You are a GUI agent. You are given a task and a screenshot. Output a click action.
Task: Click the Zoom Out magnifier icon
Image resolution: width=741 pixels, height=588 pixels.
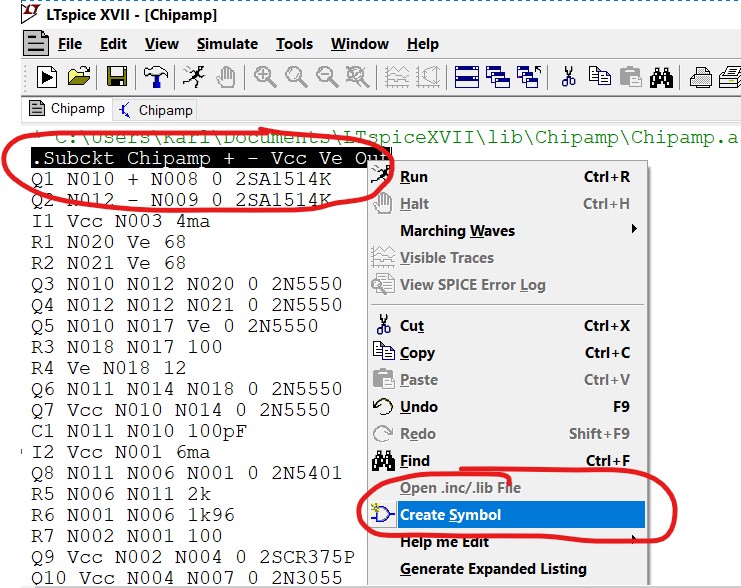tap(327, 77)
